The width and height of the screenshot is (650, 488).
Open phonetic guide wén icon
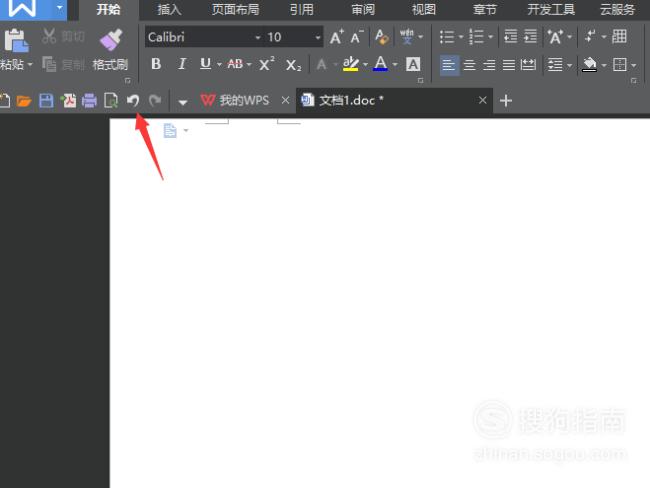click(407, 37)
